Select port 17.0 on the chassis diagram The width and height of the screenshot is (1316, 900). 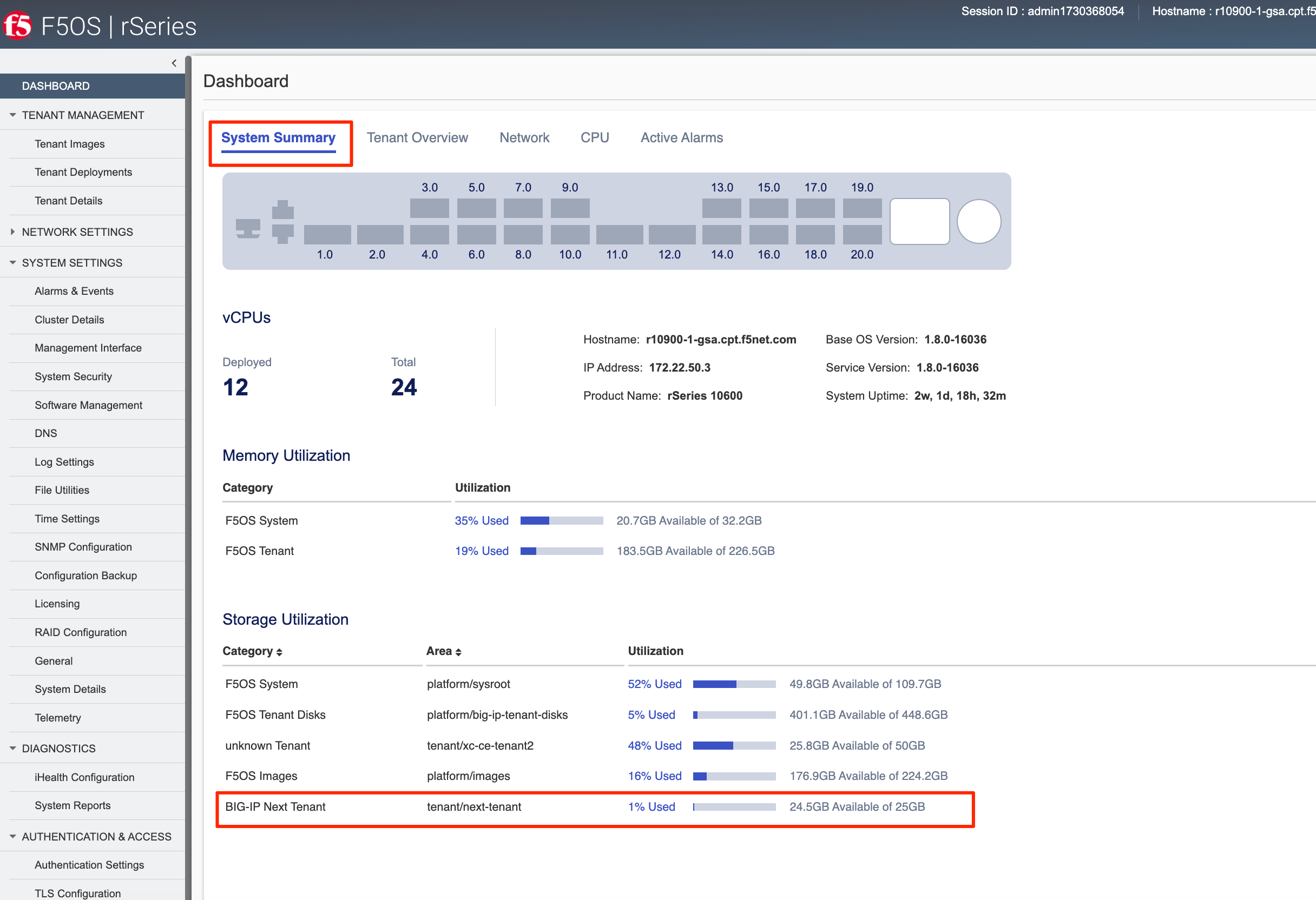pos(815,208)
